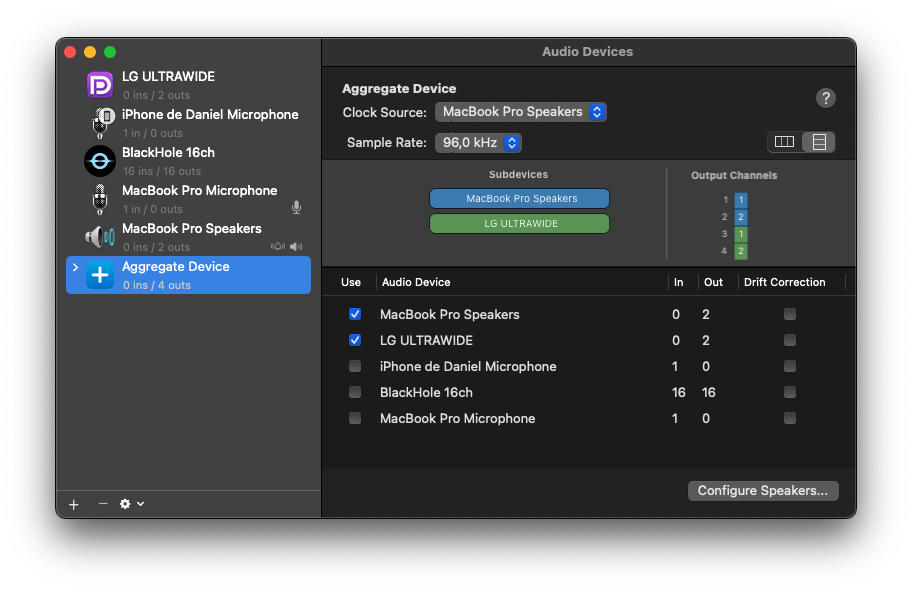Enable Drift Correction for MacBook Pro Microphone
The width and height of the screenshot is (912, 592).
[790, 418]
